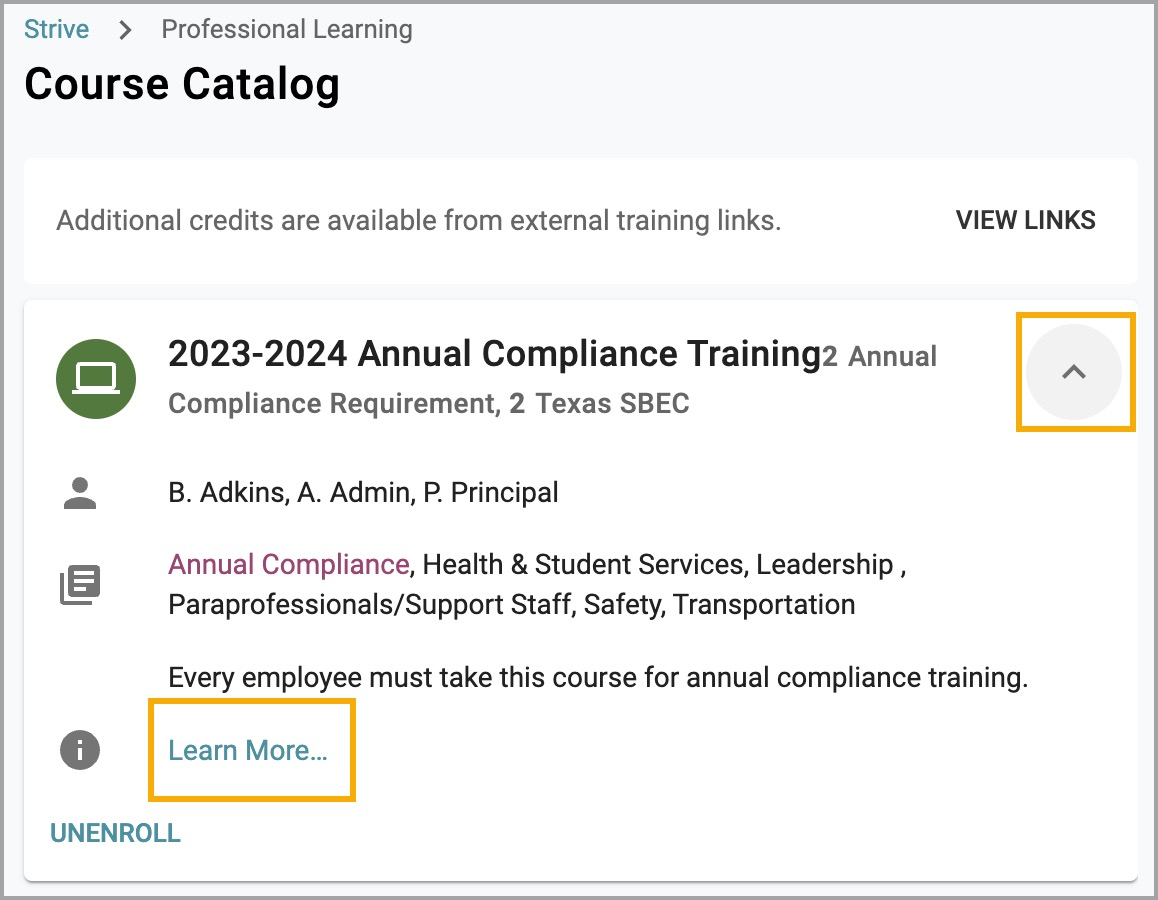Click the person instructor icon

80,493
